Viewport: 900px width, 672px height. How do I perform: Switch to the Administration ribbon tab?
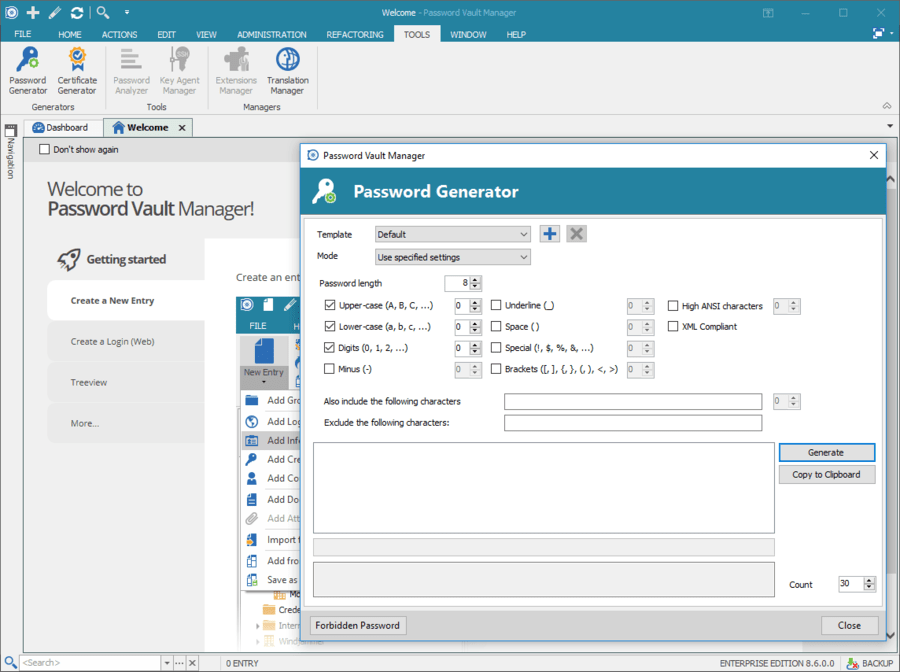(x=272, y=33)
